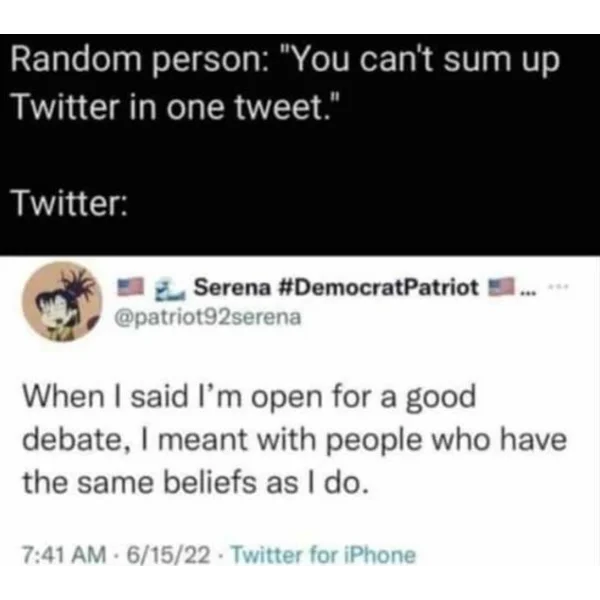Open the cartoon profile avatar of Serena
Viewport: 600px width, 600px height.
(62, 302)
